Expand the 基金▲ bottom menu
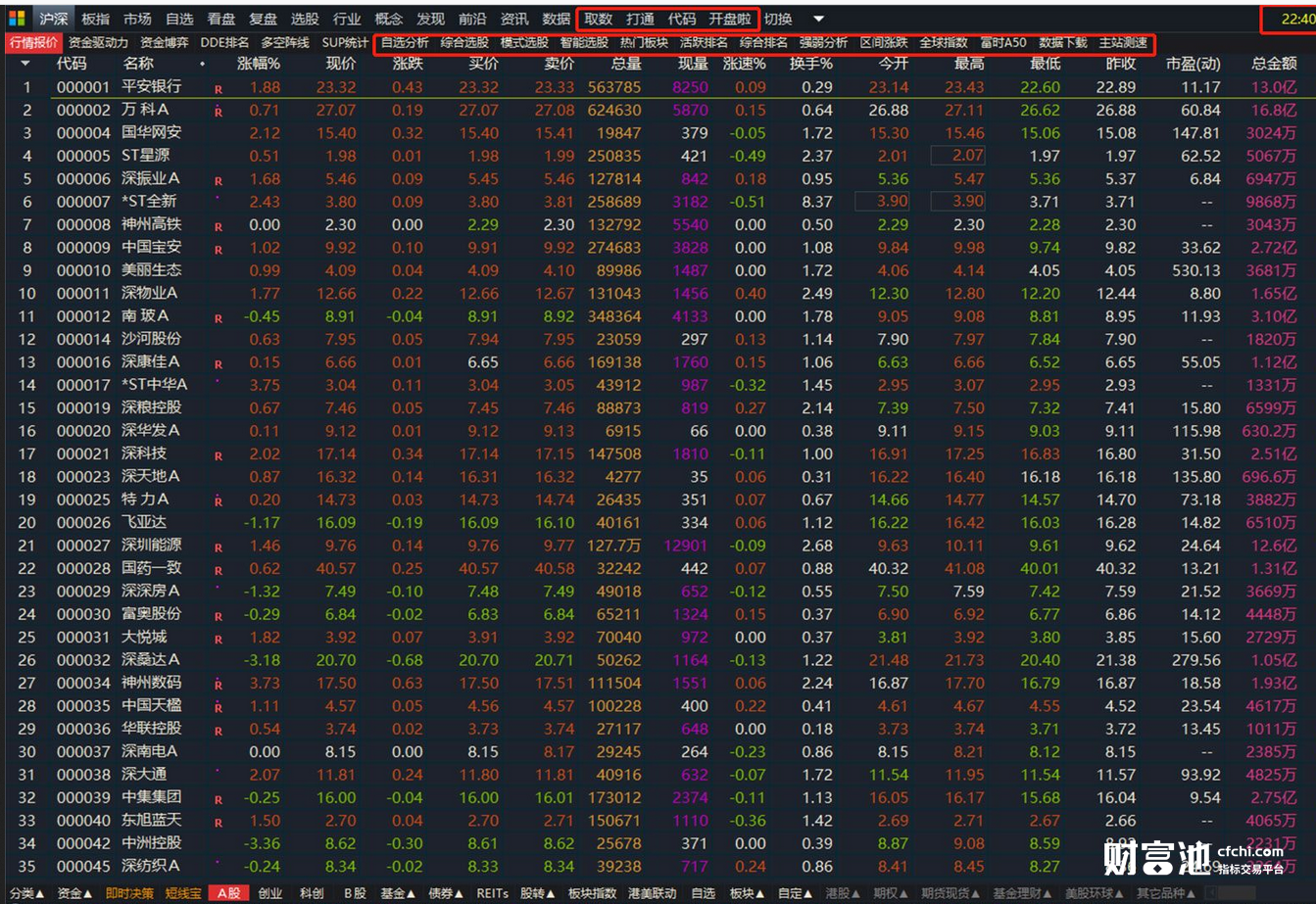The height and width of the screenshot is (904, 1316). click(x=399, y=893)
